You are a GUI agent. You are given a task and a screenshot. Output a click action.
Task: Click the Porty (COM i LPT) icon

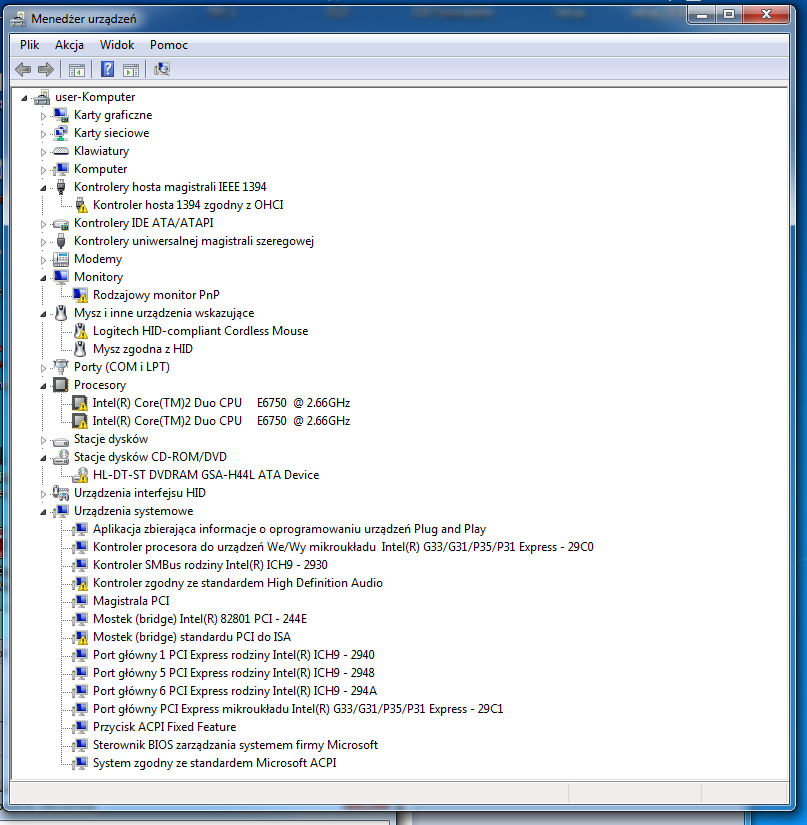click(x=61, y=367)
